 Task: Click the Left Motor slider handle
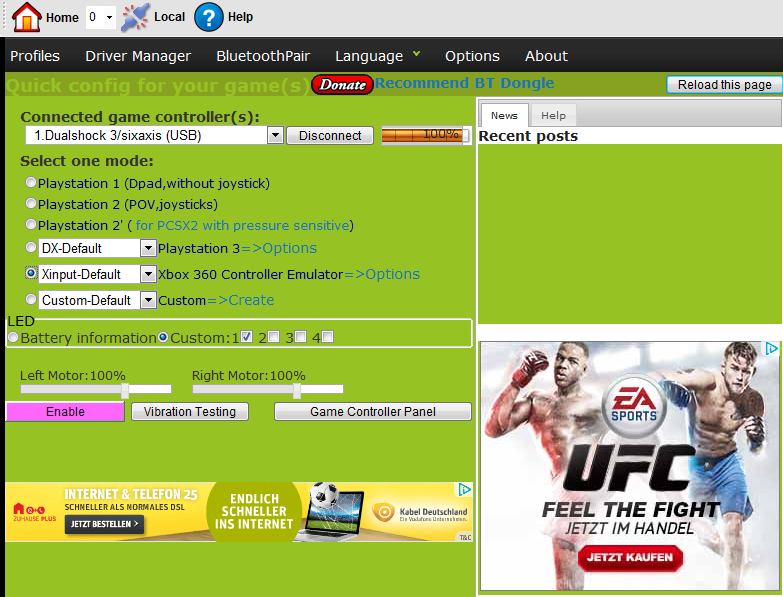click(x=125, y=390)
